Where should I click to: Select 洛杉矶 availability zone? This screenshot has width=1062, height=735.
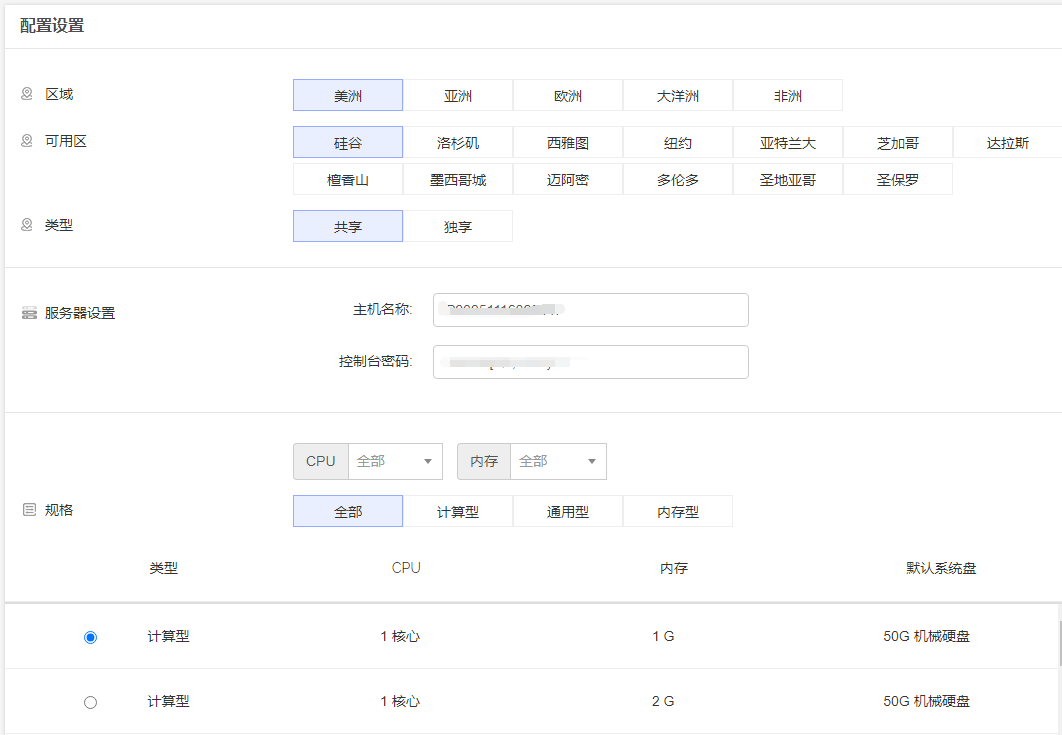(x=458, y=143)
